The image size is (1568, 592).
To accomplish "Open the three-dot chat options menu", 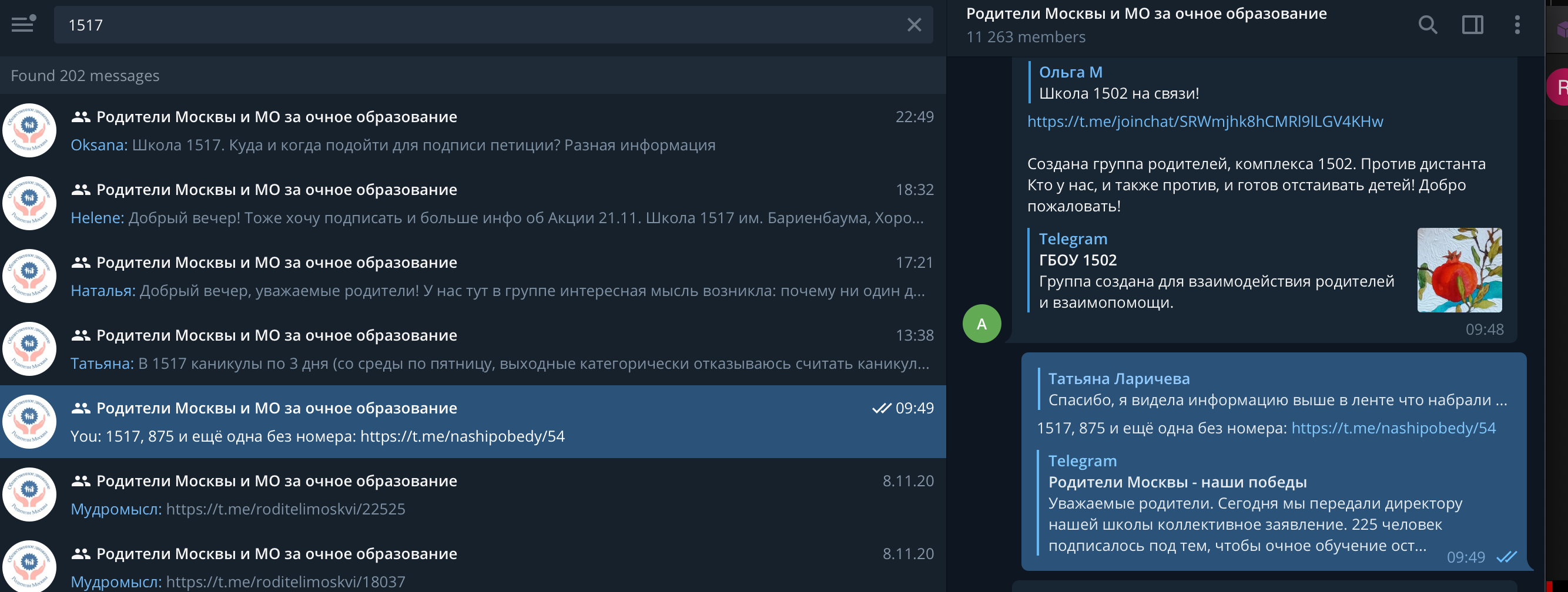I will point(1517,25).
